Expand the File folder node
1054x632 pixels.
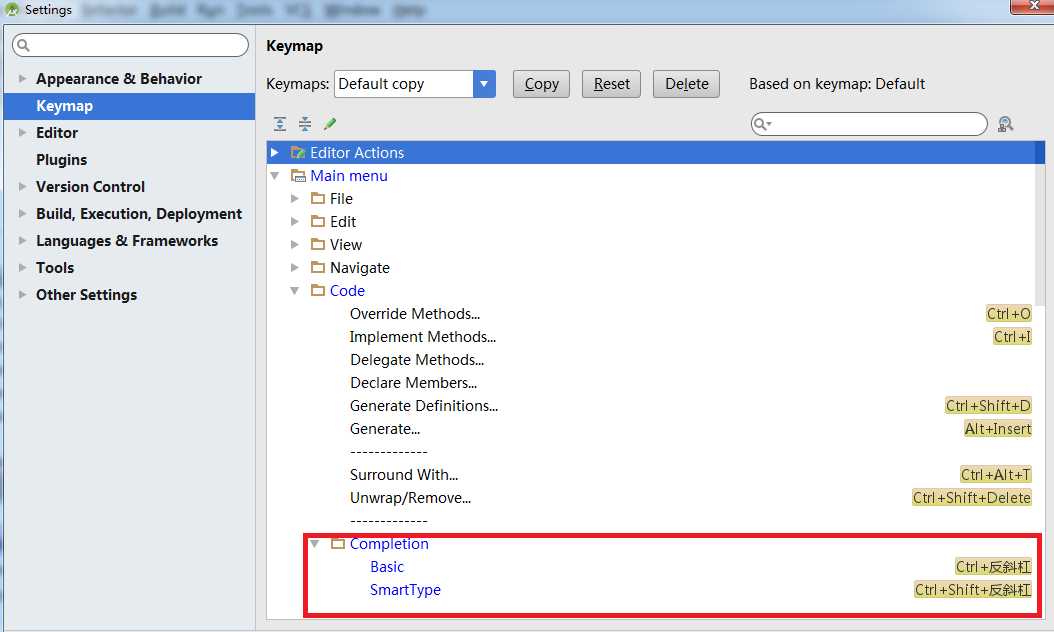(294, 198)
